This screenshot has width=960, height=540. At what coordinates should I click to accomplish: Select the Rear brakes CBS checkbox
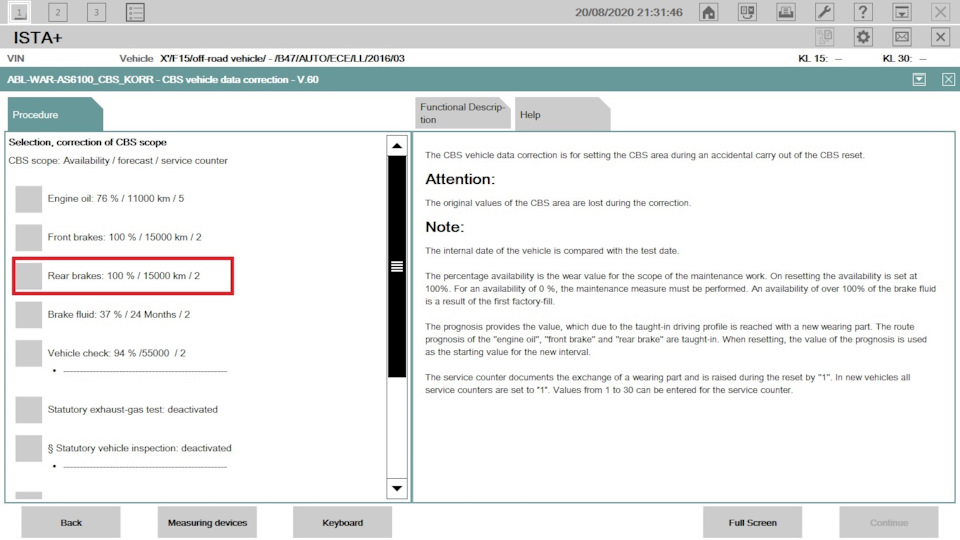coord(29,276)
